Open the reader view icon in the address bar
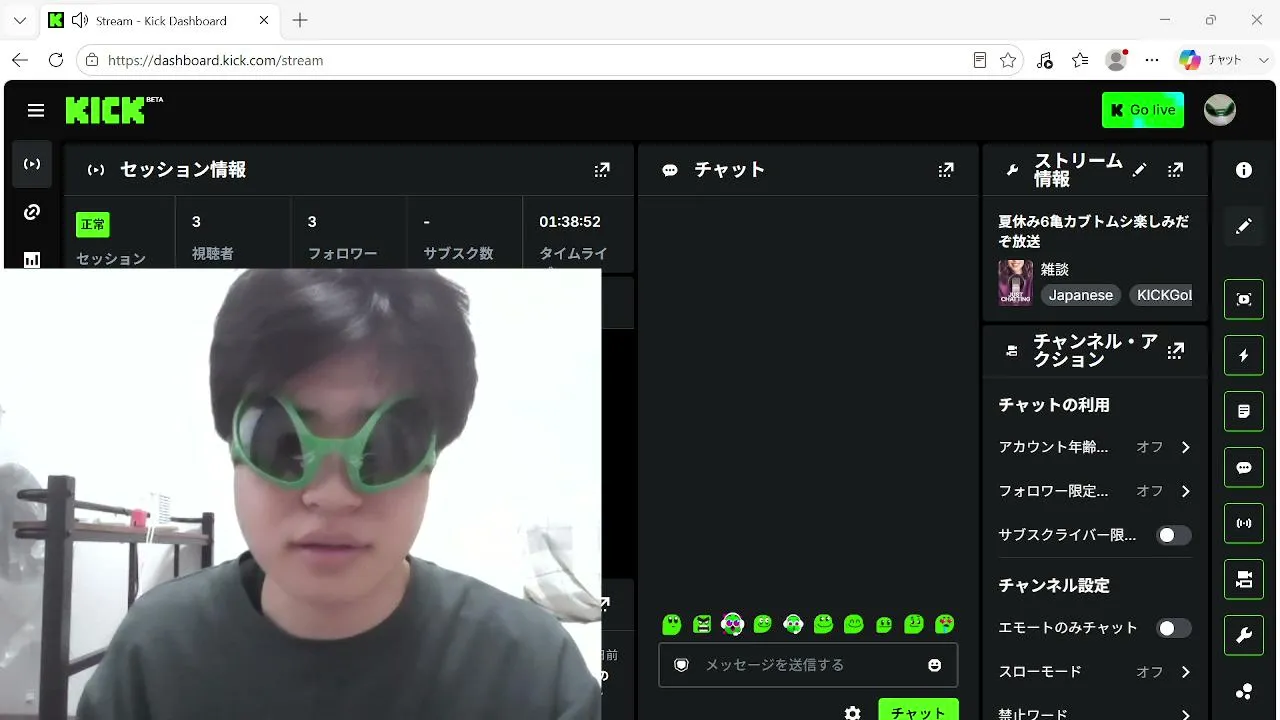1280x720 pixels. point(980,60)
